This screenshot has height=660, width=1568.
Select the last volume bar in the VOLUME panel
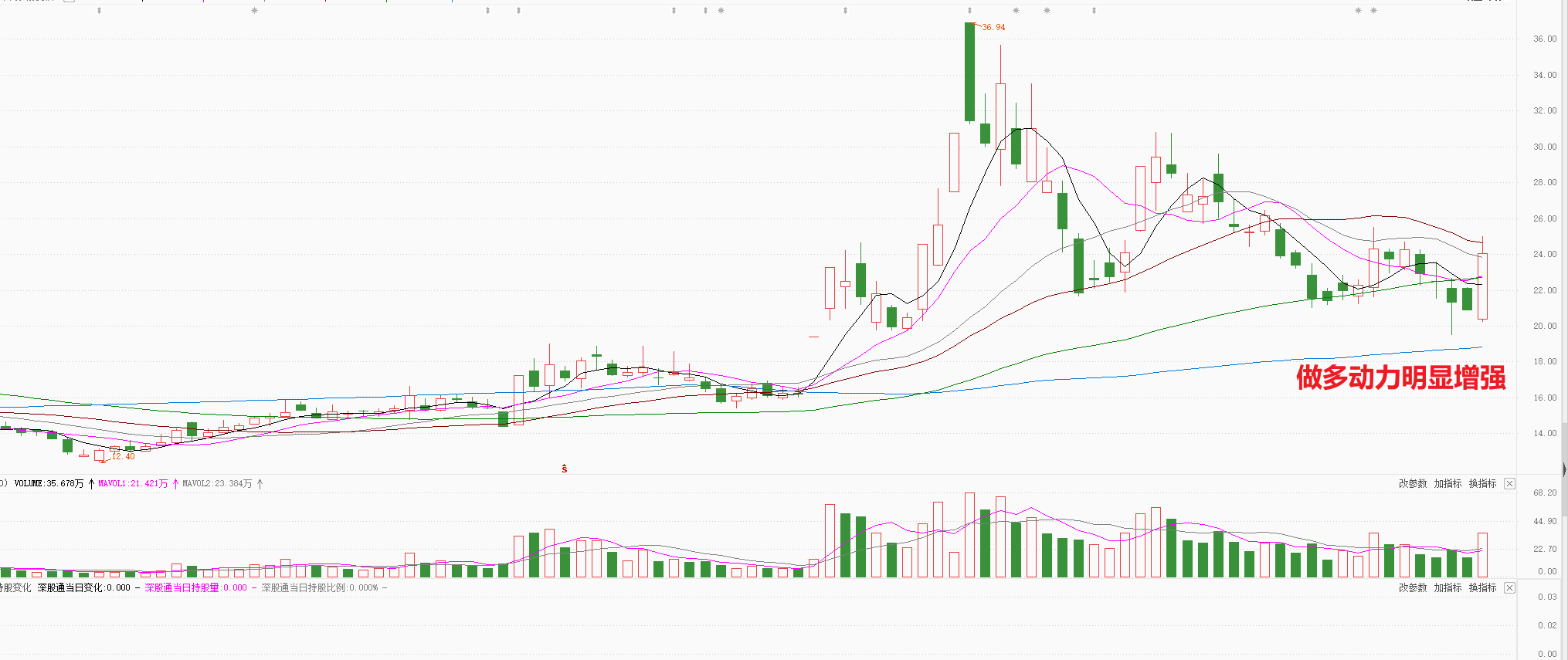[x=1482, y=555]
